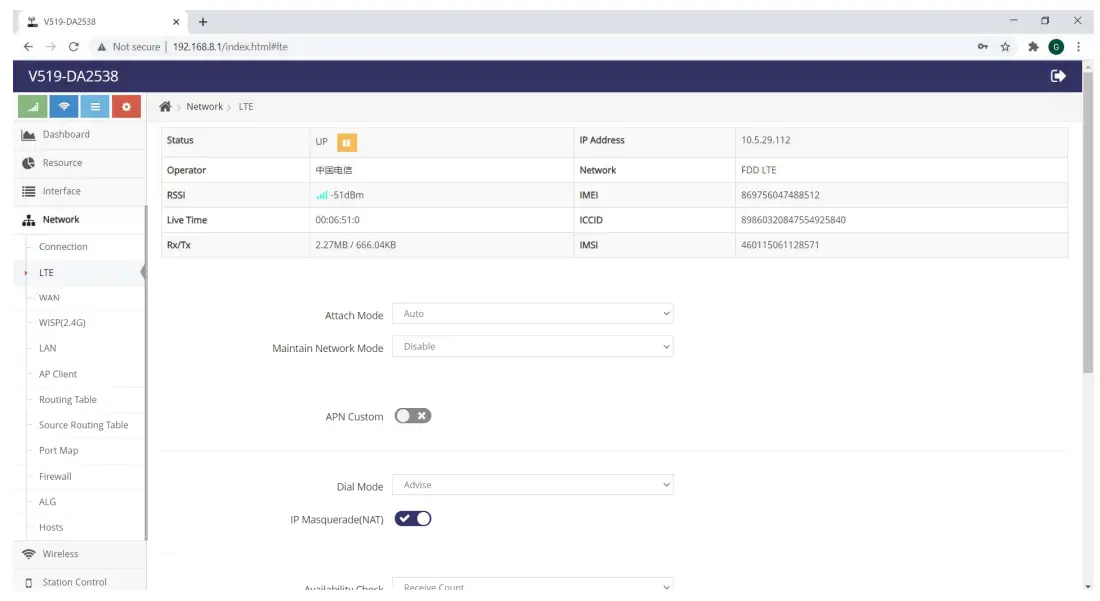This screenshot has height=601, width=1100.
Task: Click the Network breadcrumb link
Action: pyautogui.click(x=204, y=107)
